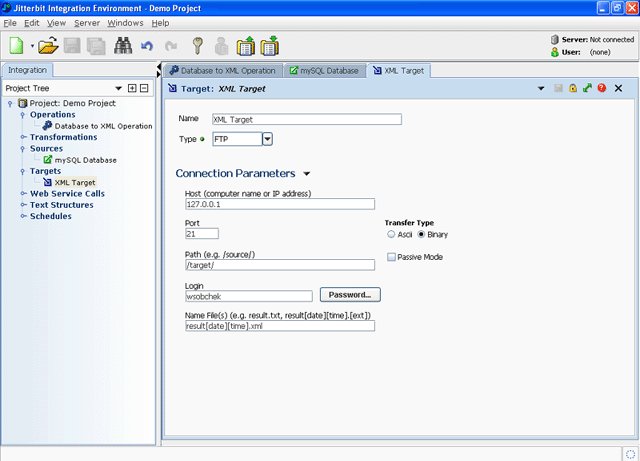Image resolution: width=640 pixels, height=461 pixels.
Task: Click the binoculars search icon
Action: (x=123, y=46)
